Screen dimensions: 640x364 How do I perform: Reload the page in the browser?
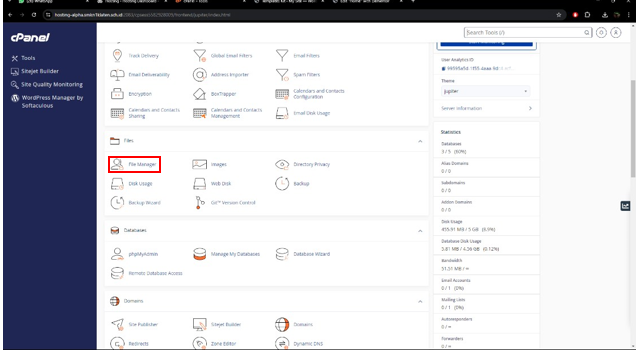click(x=34, y=15)
